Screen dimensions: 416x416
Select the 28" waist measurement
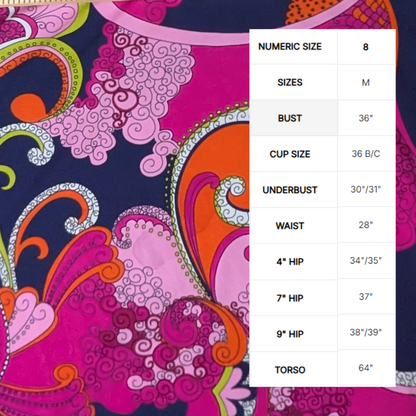point(366,225)
